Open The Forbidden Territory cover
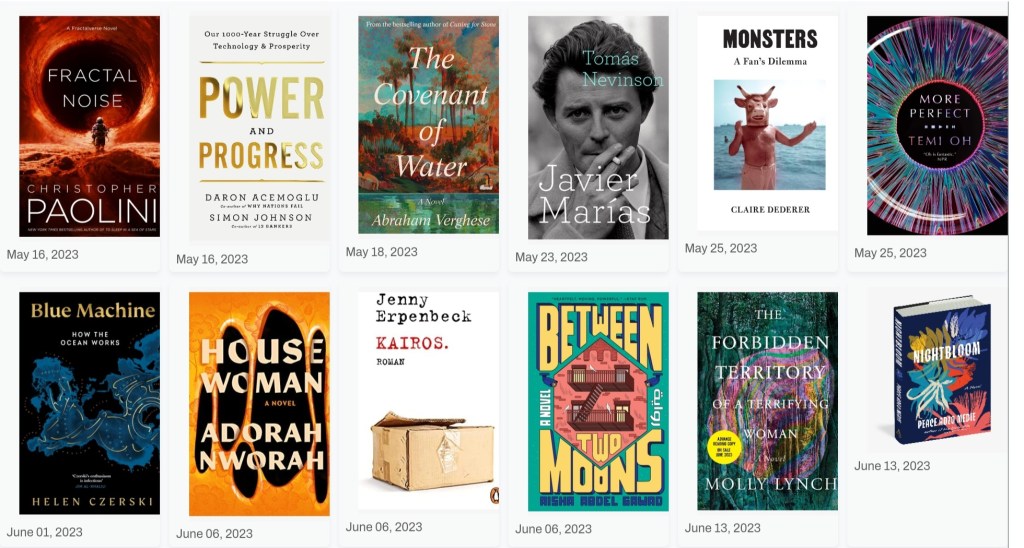This screenshot has height=548, width=1024. (x=767, y=401)
